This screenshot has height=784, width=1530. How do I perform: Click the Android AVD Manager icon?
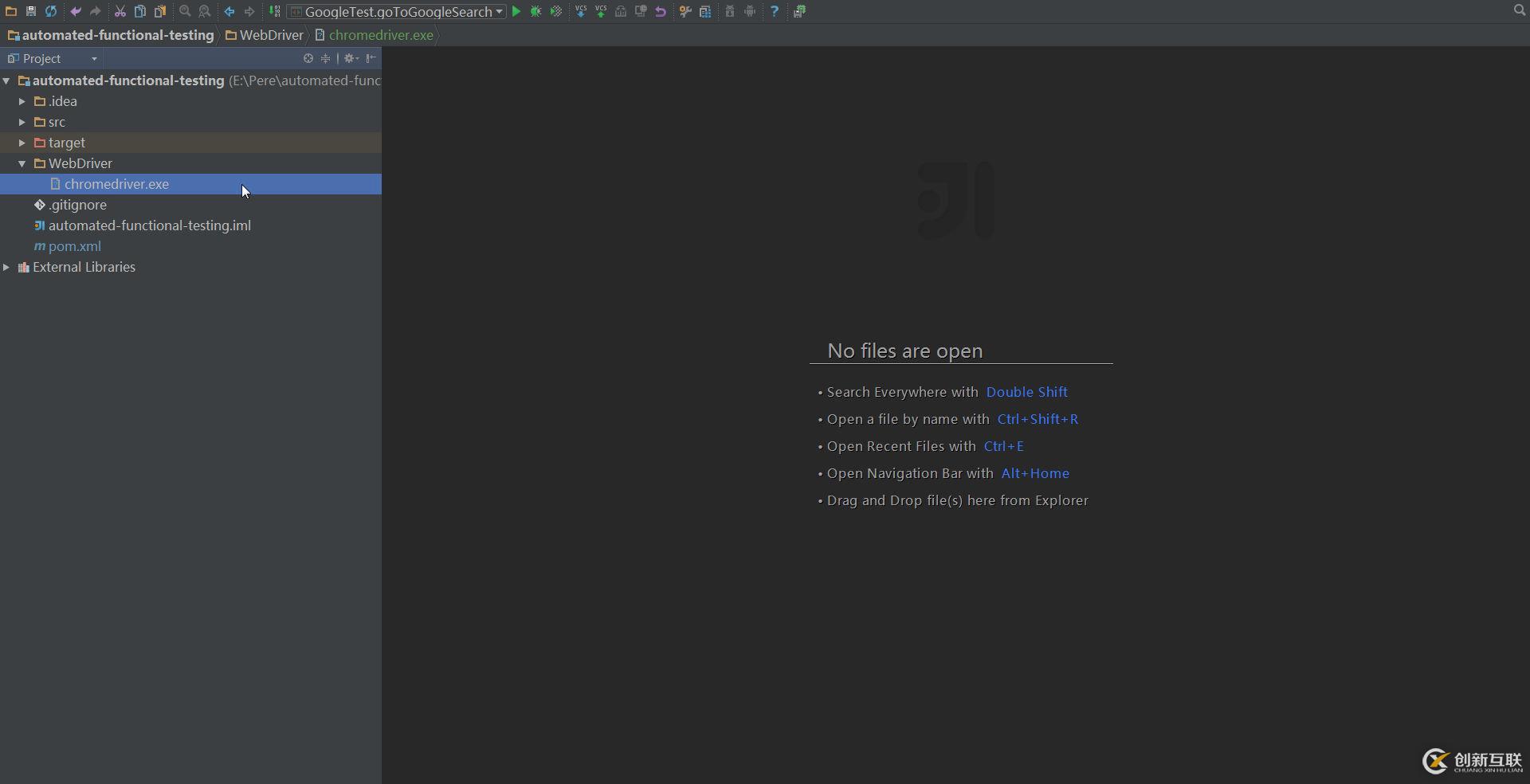click(750, 11)
